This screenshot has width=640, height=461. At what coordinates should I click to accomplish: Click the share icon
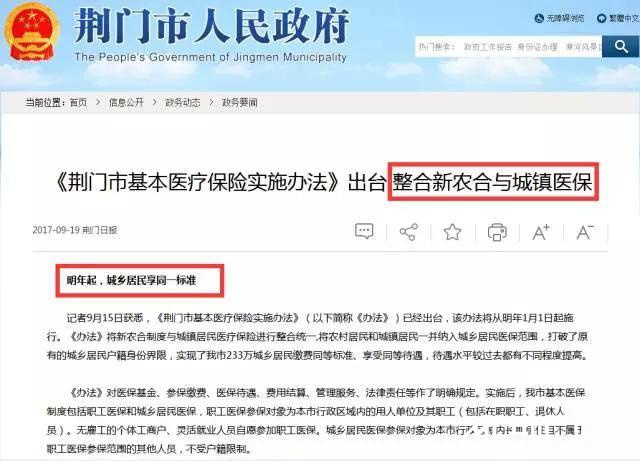(x=409, y=232)
